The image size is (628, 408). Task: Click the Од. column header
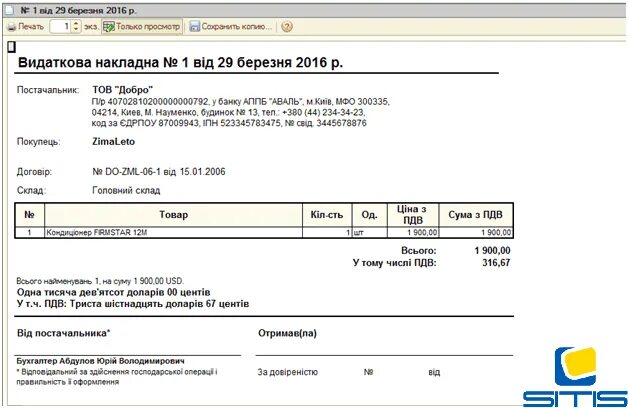tap(369, 215)
